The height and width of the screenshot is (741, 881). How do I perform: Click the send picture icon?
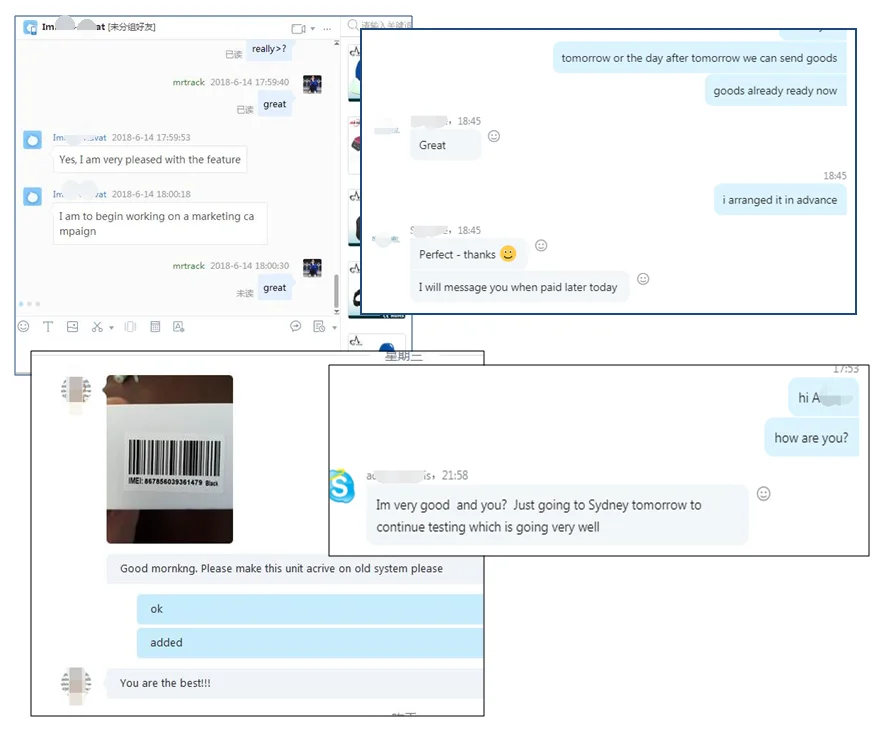[72, 326]
